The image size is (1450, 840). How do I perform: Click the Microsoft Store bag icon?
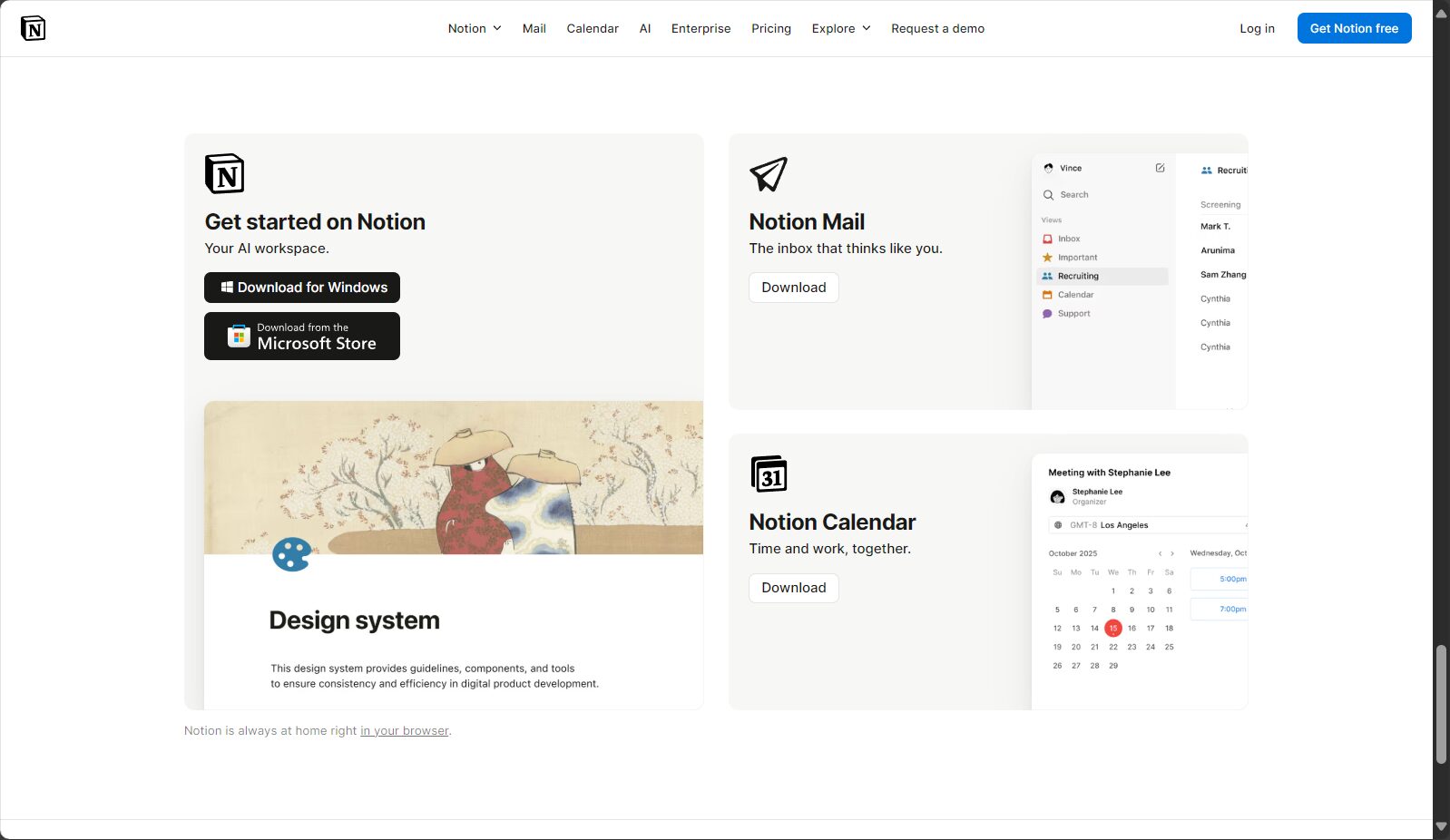coord(239,336)
